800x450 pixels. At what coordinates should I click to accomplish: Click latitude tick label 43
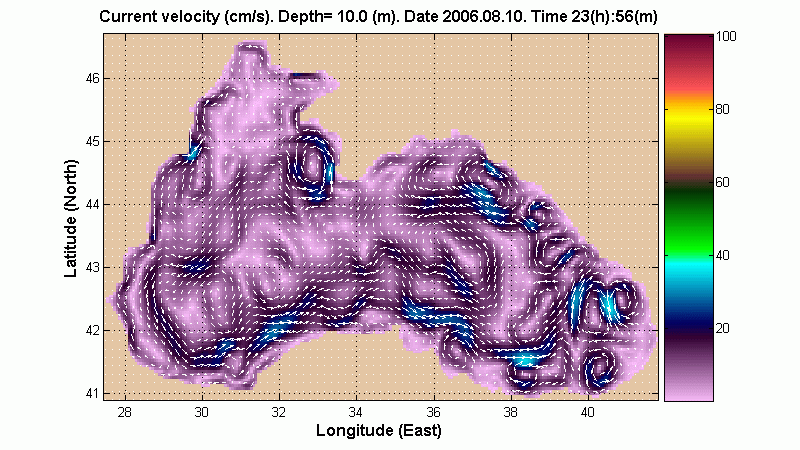click(93, 267)
